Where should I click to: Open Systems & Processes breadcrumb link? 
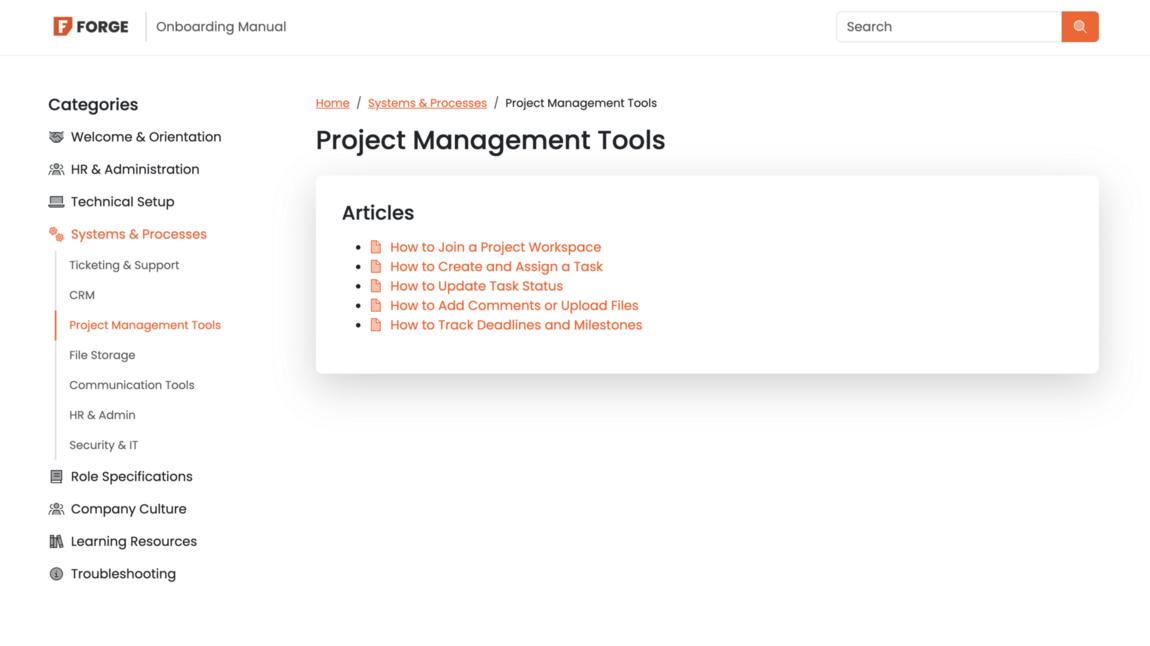tap(427, 103)
